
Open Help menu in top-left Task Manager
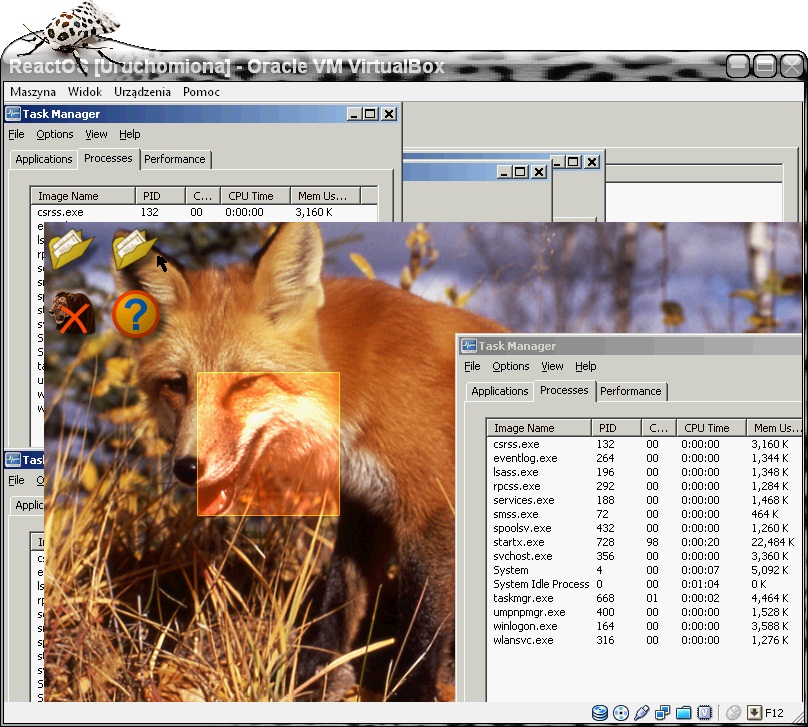coord(130,134)
